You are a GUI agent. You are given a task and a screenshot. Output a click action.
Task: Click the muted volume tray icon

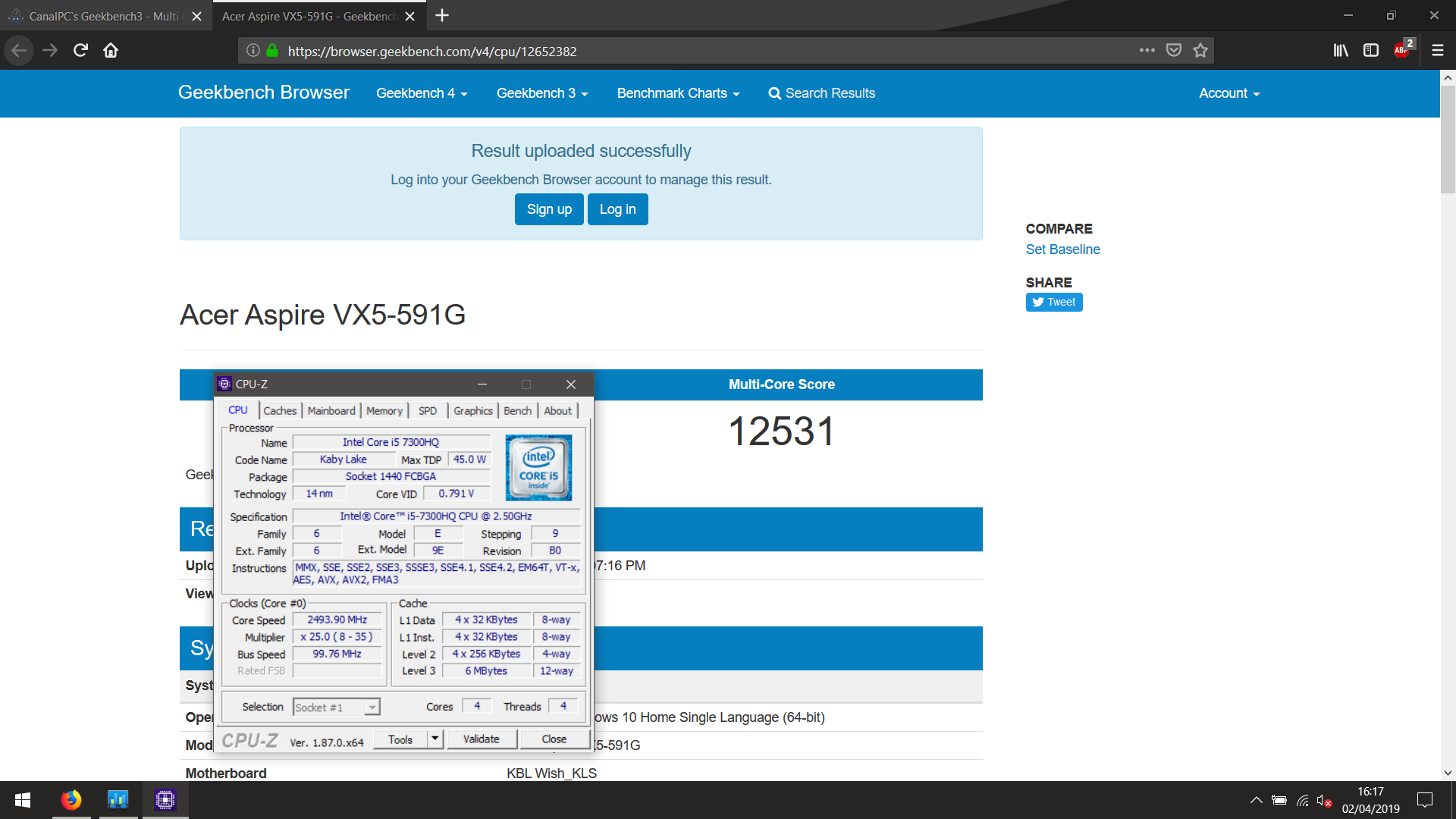point(1325,800)
